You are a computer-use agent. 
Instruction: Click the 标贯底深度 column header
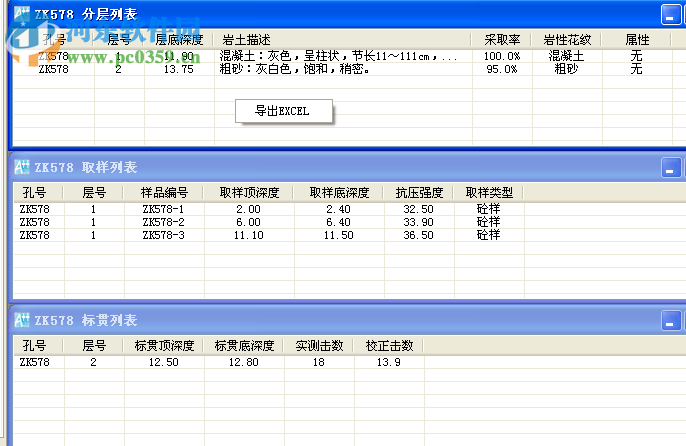pos(244,346)
